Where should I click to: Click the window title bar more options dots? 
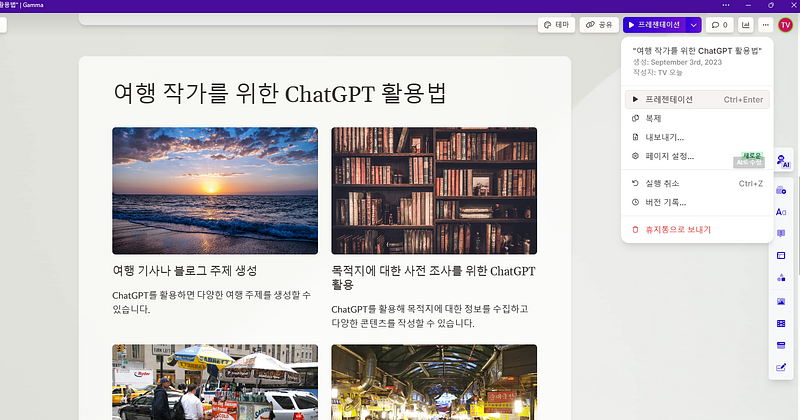(726, 5)
